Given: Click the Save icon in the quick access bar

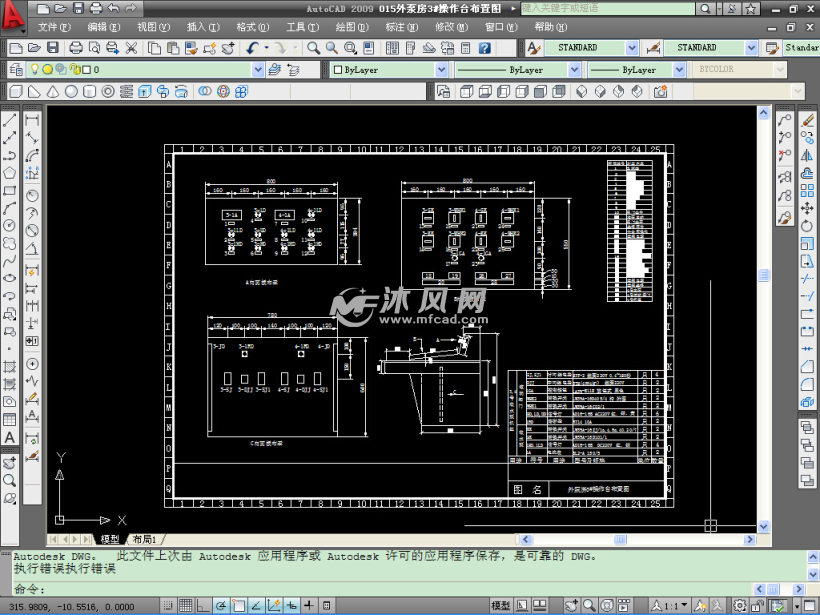Looking at the screenshot, I should pos(76,8).
